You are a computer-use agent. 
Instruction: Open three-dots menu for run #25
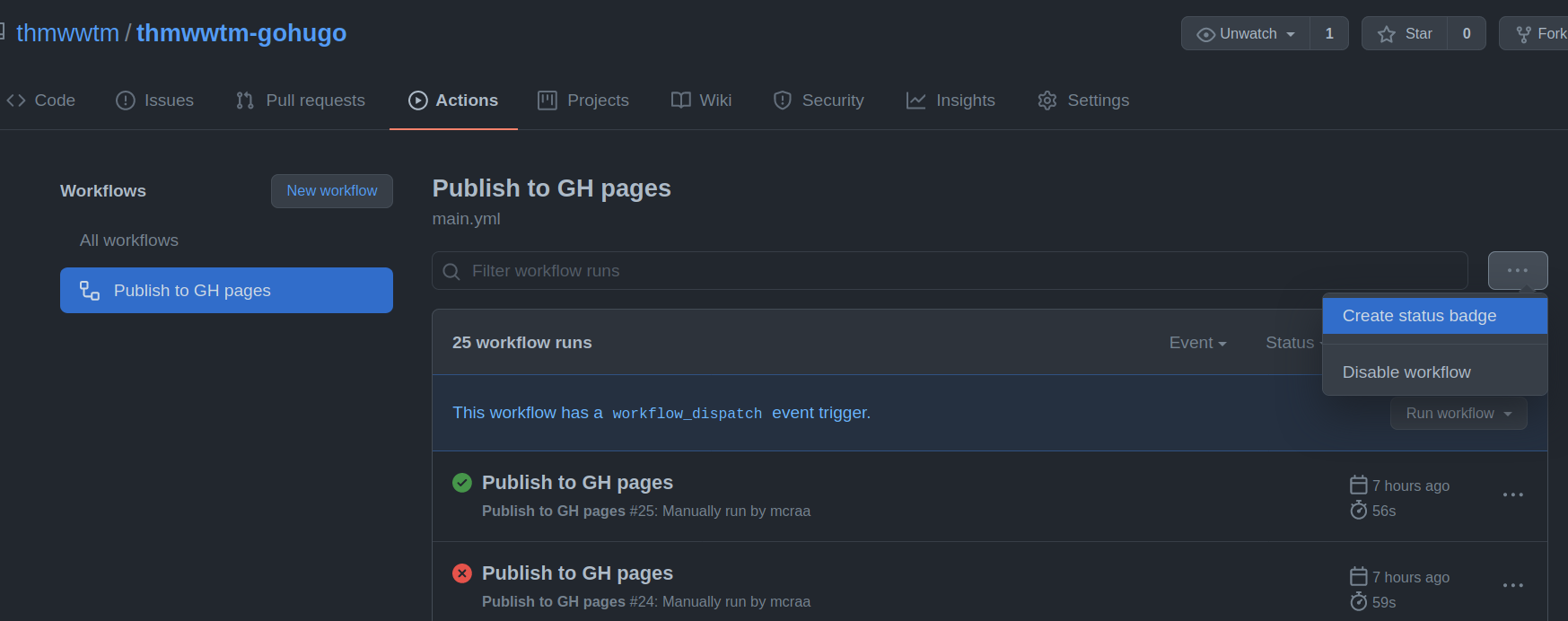pos(1513,495)
